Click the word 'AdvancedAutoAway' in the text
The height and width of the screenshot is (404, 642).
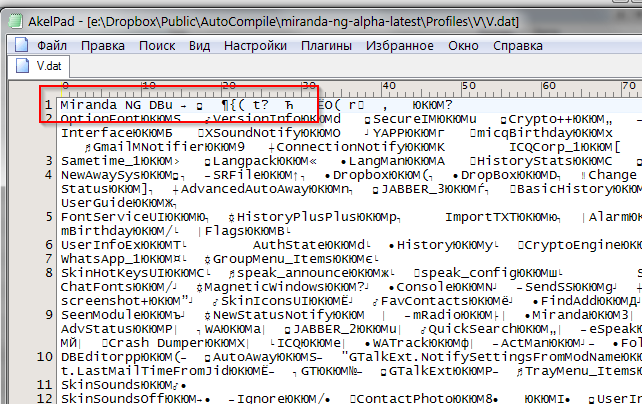[244, 189]
